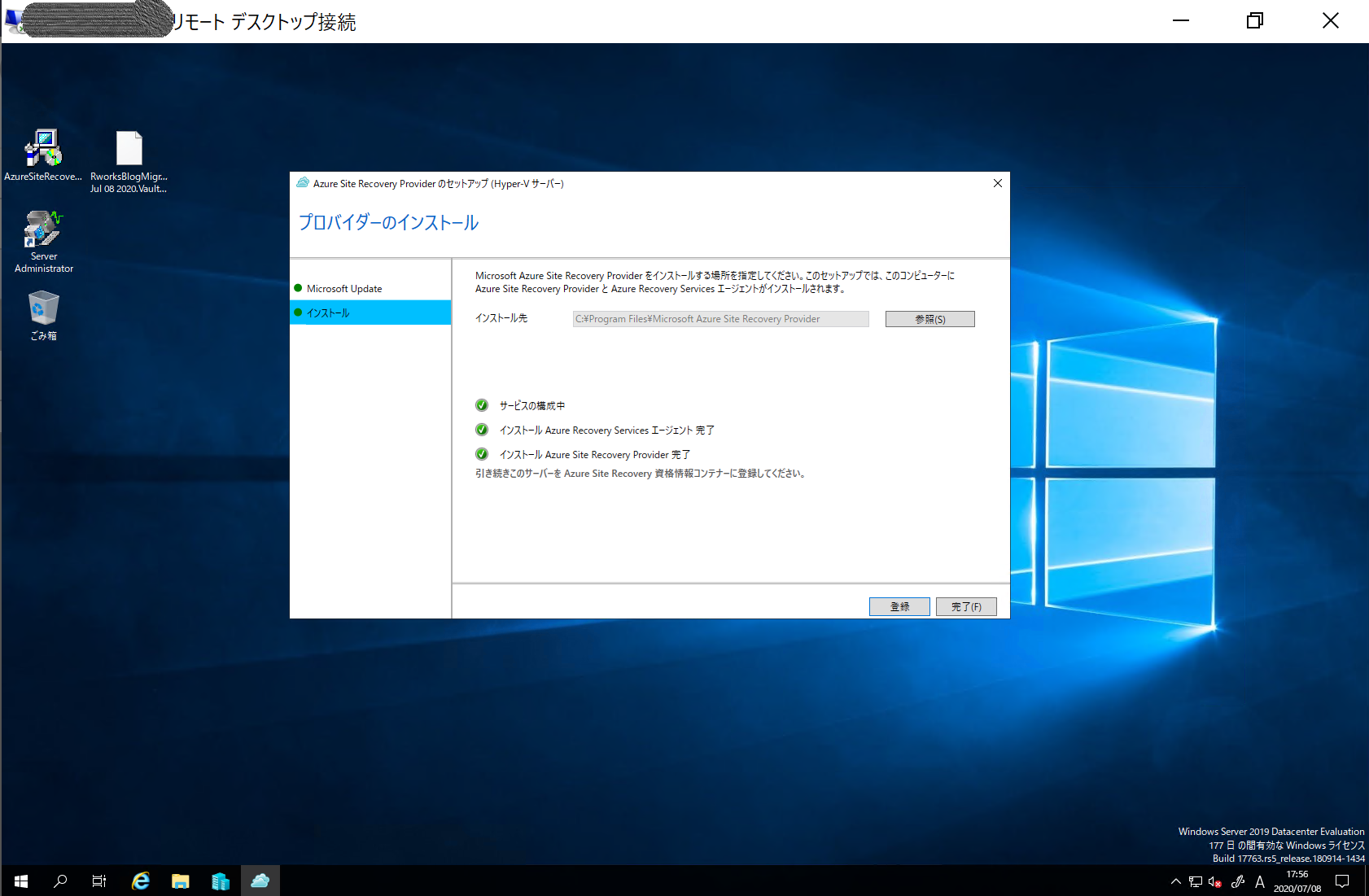Show hidden system tray icons

point(1176,881)
